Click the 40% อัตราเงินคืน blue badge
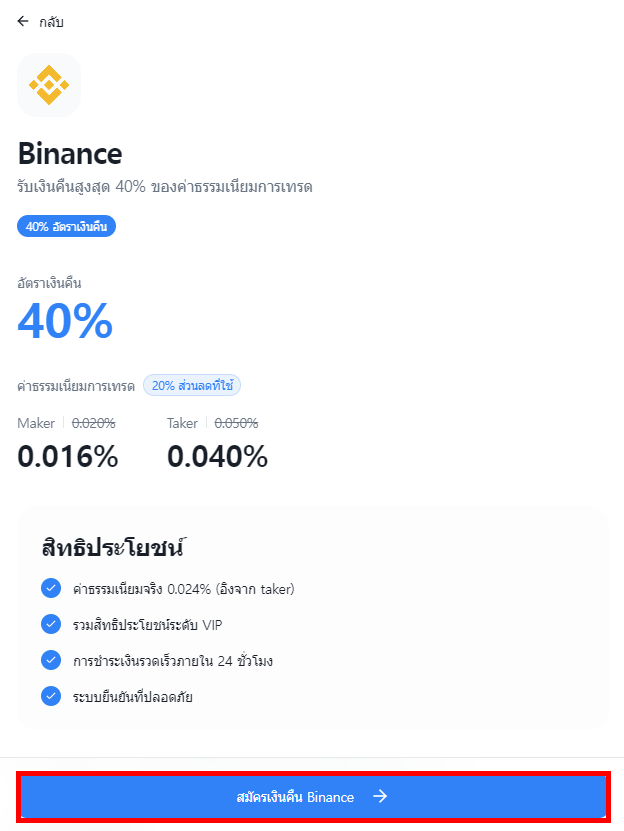The width and height of the screenshot is (624, 831). click(x=67, y=227)
